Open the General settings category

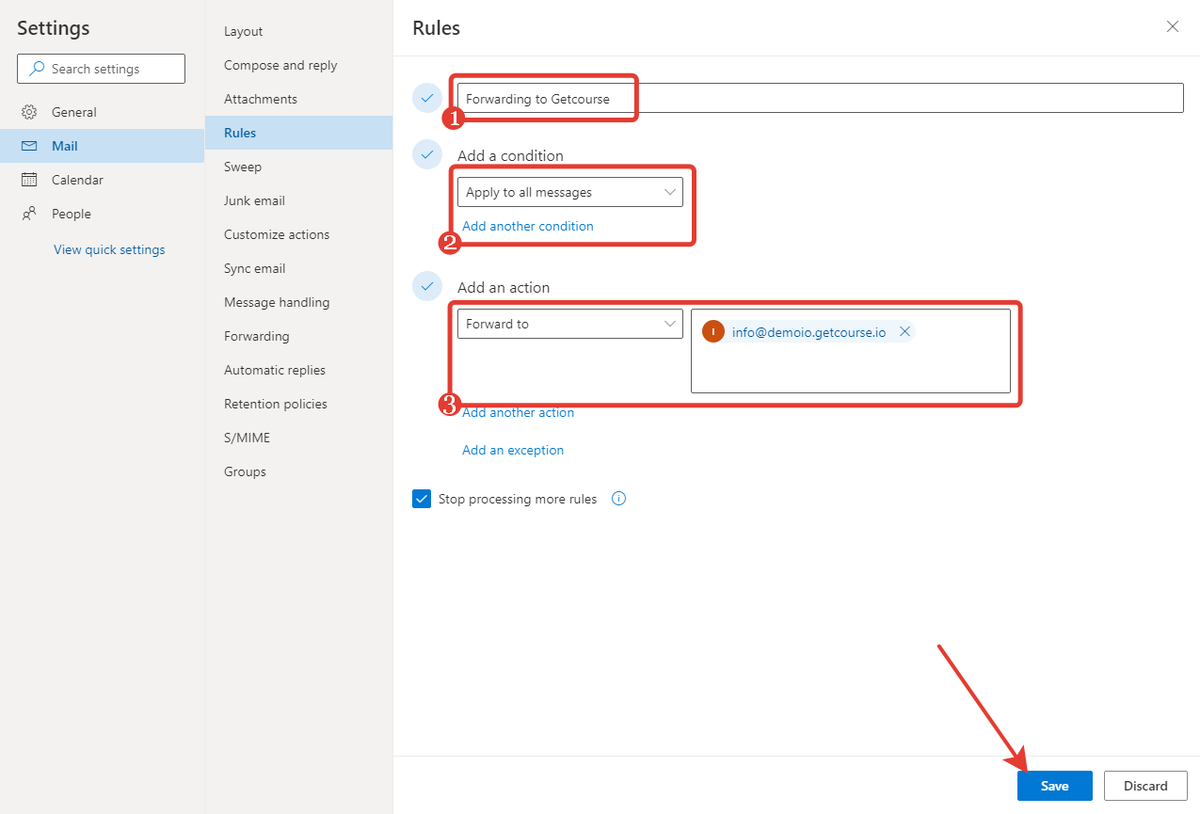pos(102,112)
